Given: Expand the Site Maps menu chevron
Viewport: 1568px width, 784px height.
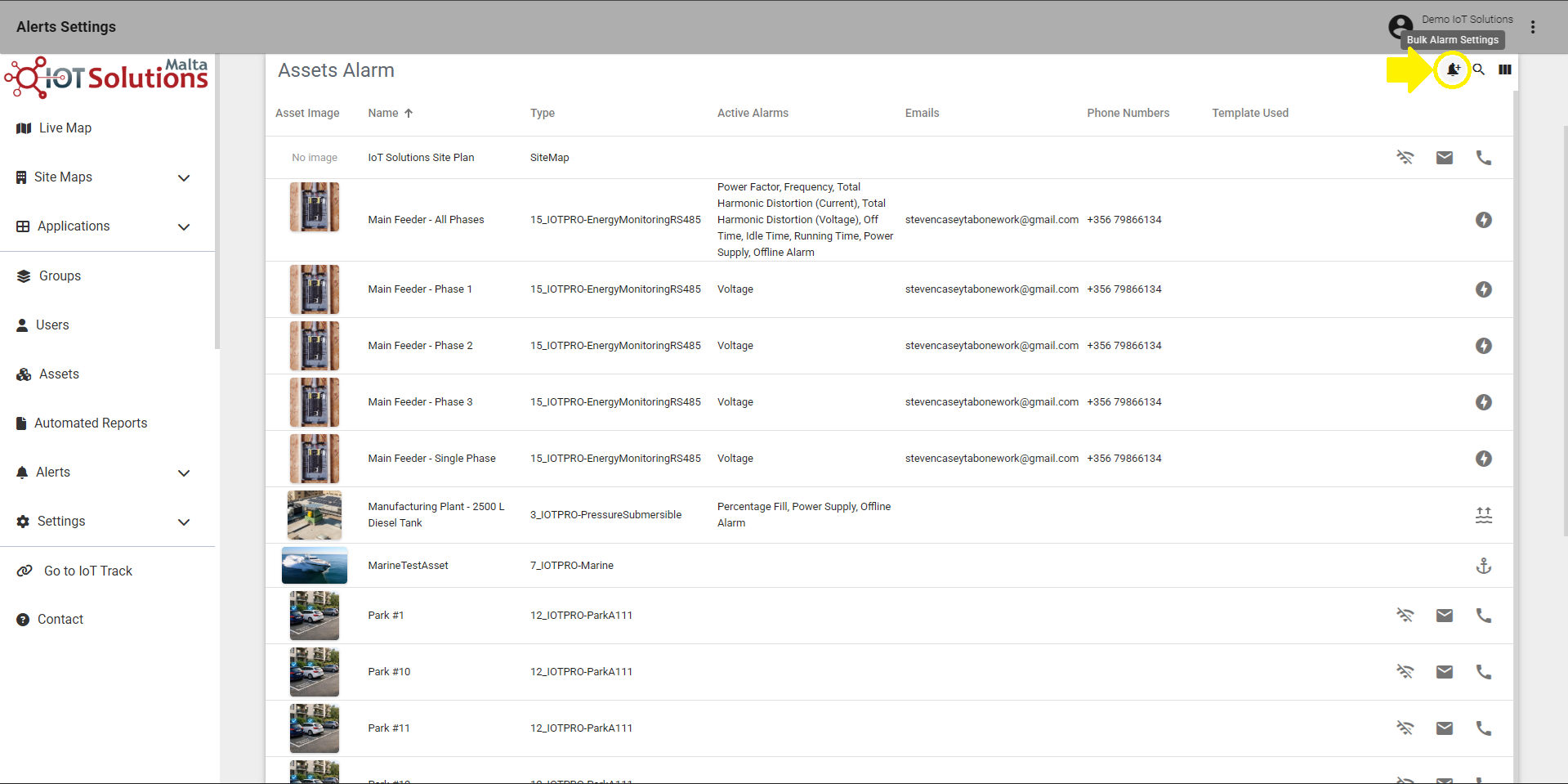Looking at the screenshot, I should (x=184, y=178).
